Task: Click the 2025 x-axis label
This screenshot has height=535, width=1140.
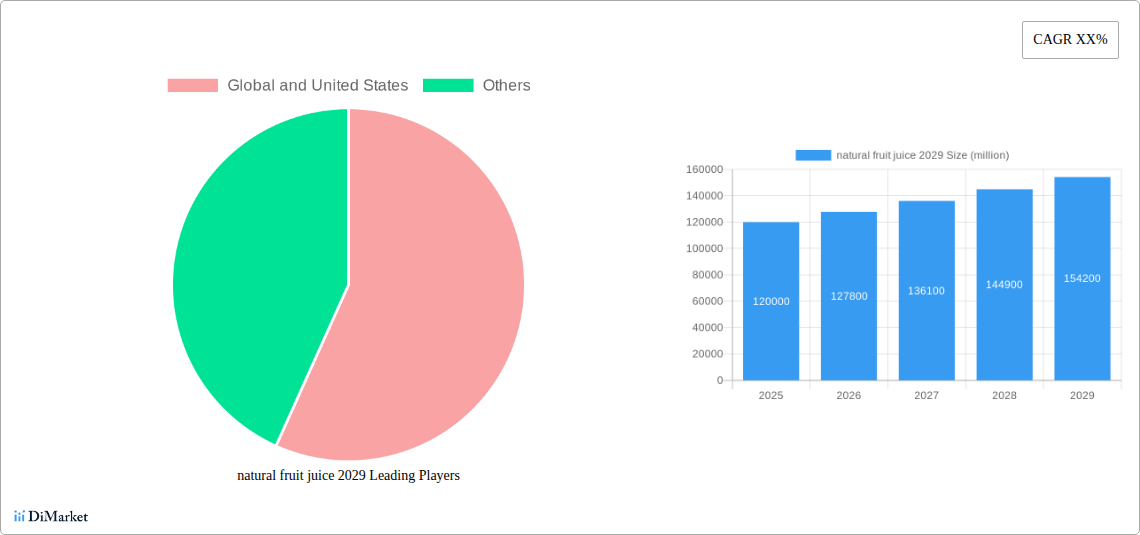Action: tap(771, 396)
